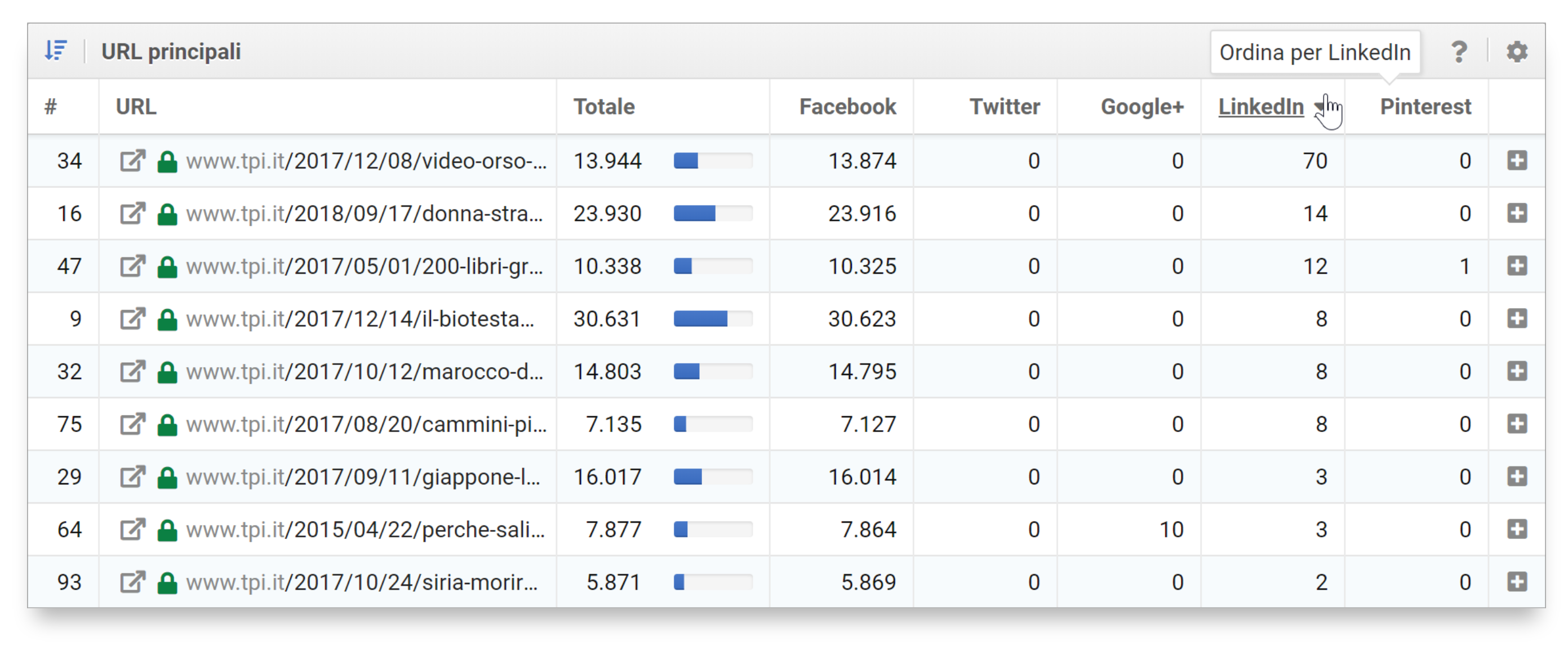Expand the plus on giappone-l row
This screenshot has height=646, width=1568.
click(x=1516, y=477)
